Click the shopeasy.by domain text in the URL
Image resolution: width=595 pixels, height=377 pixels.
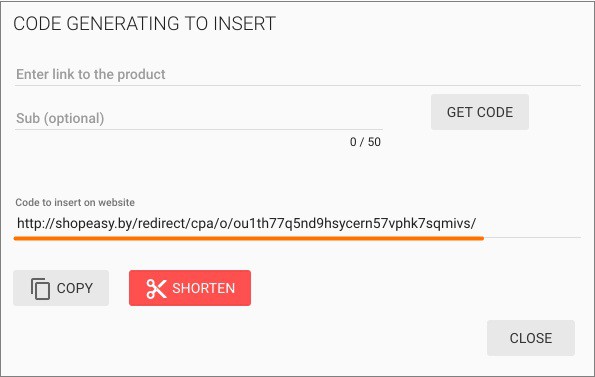coord(94,223)
